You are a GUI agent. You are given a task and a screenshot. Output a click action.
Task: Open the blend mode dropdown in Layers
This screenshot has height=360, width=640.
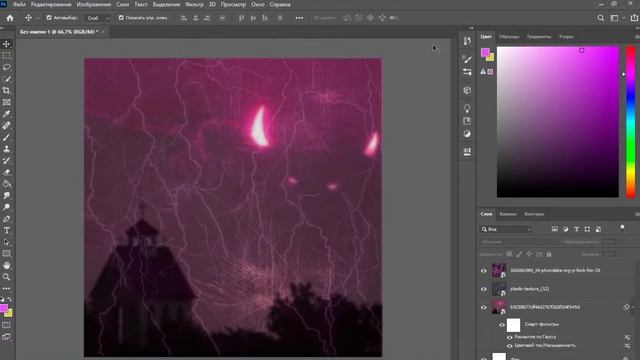point(518,242)
